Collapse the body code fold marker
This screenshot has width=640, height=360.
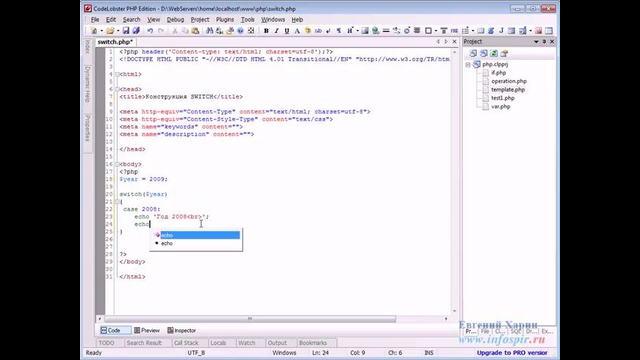tap(117, 164)
